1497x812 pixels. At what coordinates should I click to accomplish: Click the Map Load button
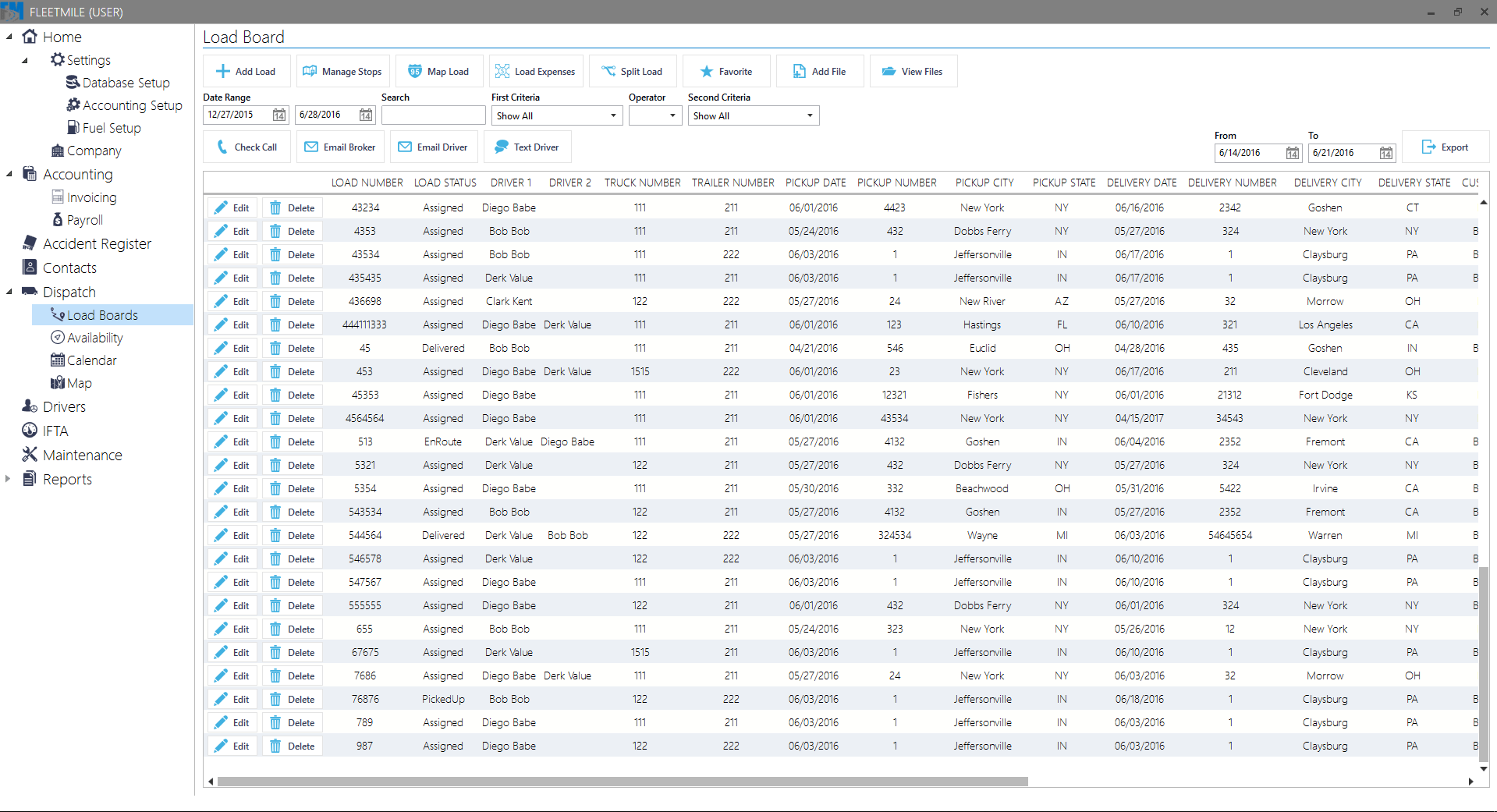(439, 71)
